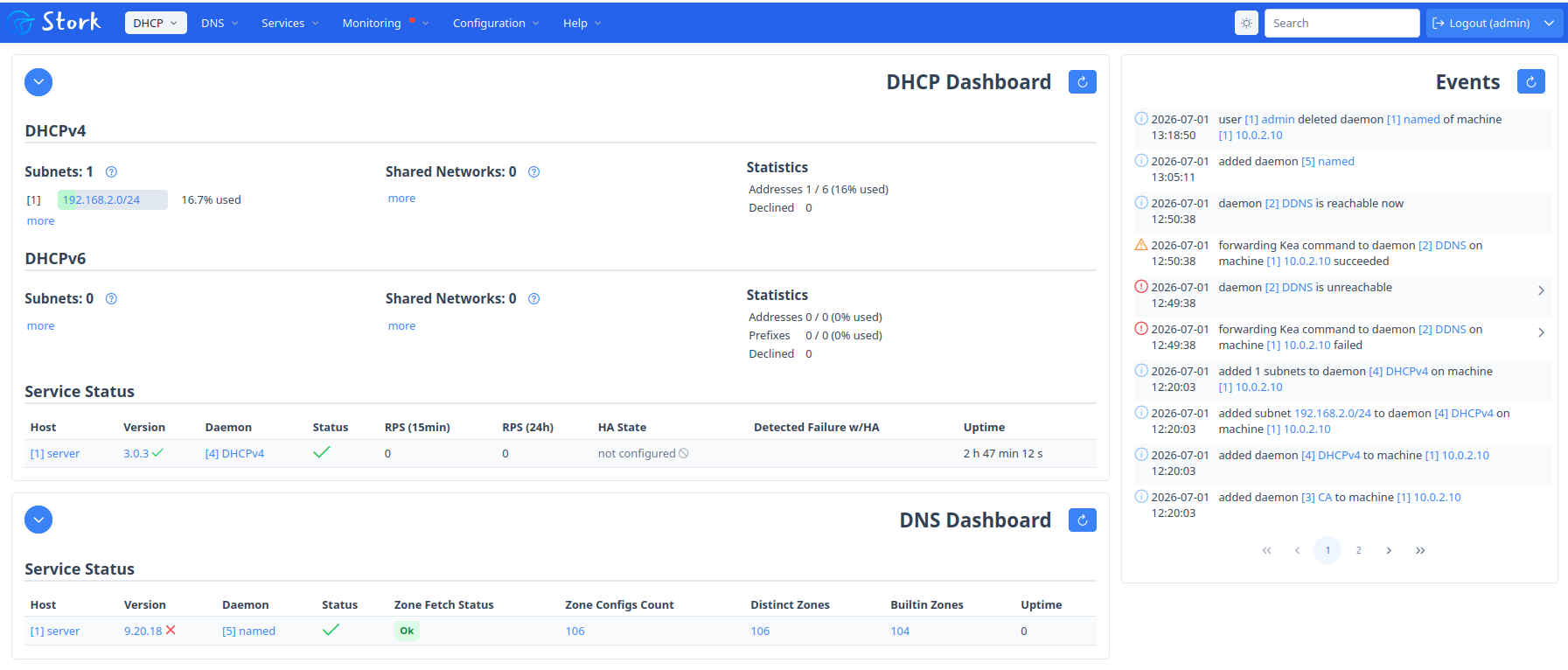Go to previous page of events

(x=1297, y=550)
